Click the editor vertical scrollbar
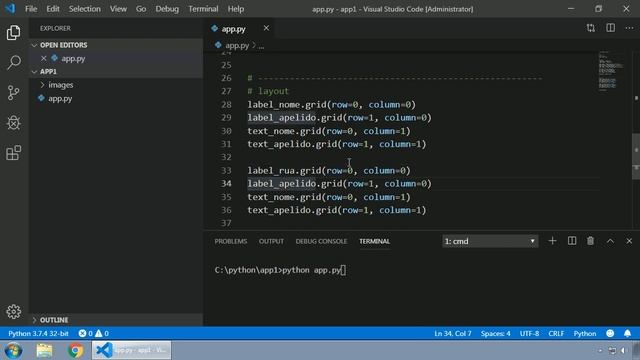This screenshot has height=360, width=640. pos(636,156)
